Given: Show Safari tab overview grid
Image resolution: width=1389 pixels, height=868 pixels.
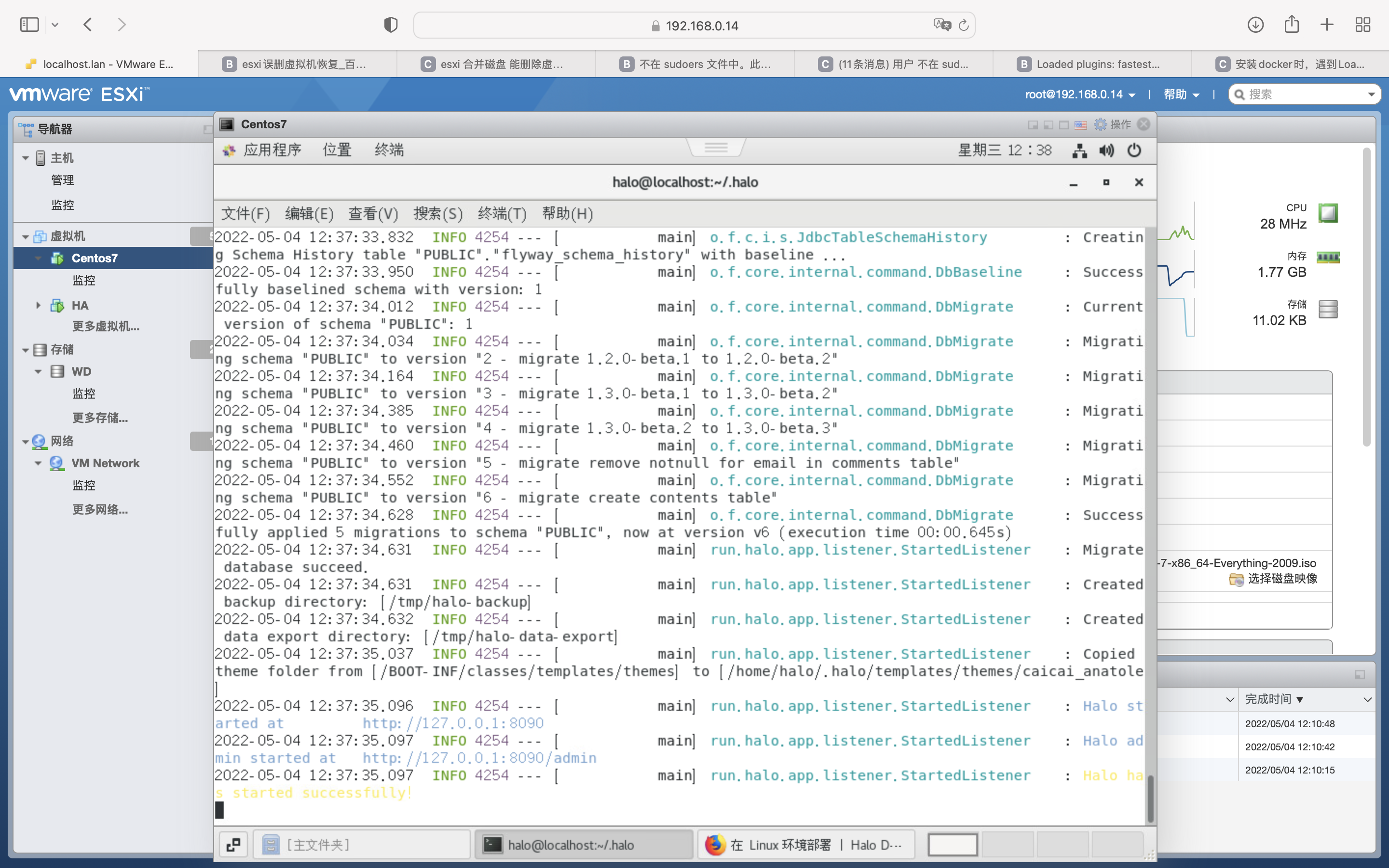Looking at the screenshot, I should [x=1362, y=25].
